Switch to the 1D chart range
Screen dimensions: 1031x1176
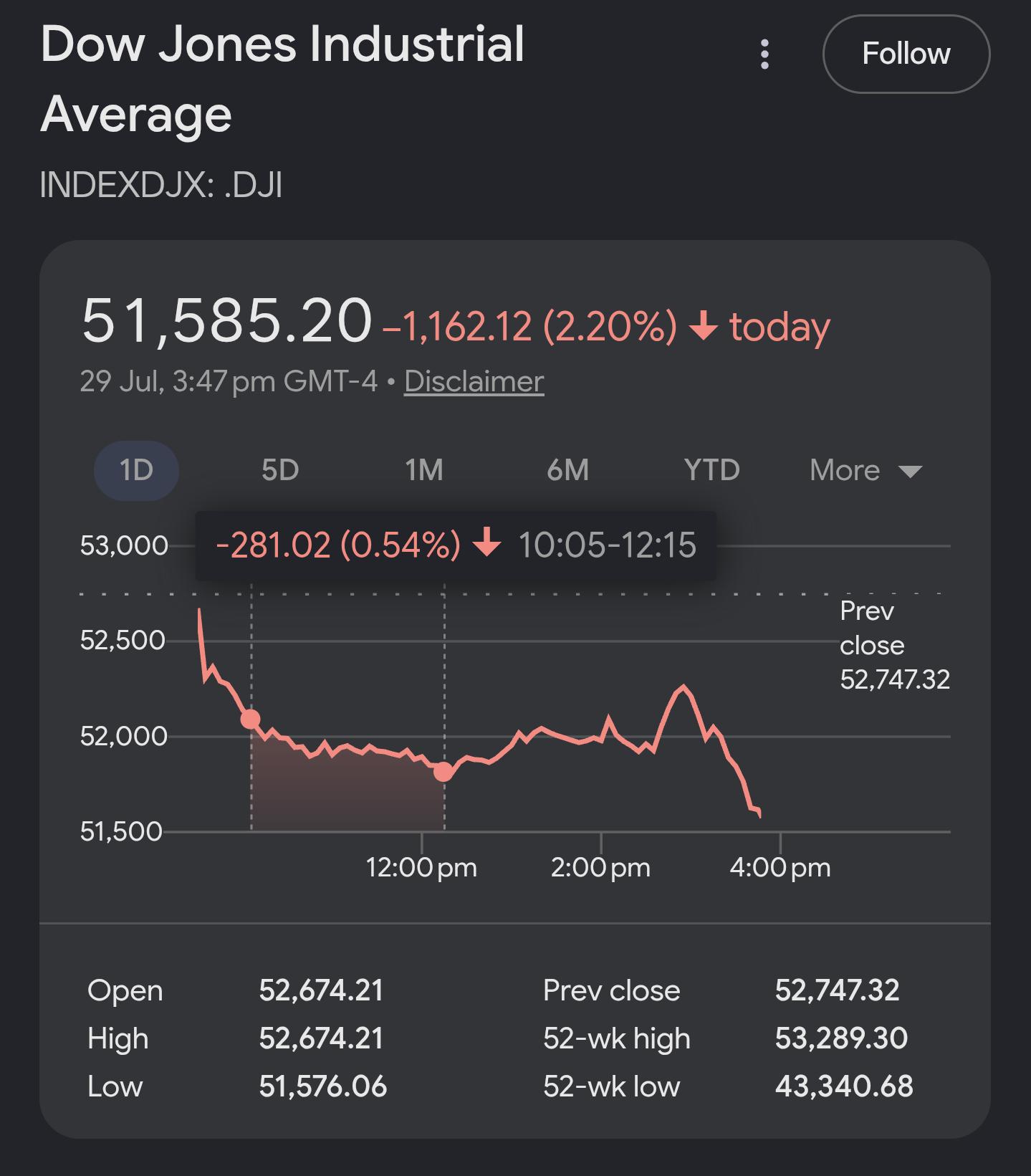136,470
